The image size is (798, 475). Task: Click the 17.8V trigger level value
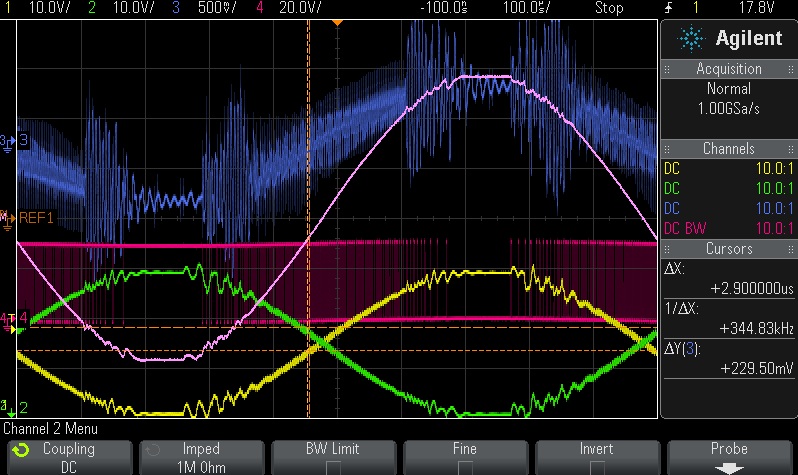[x=756, y=8]
